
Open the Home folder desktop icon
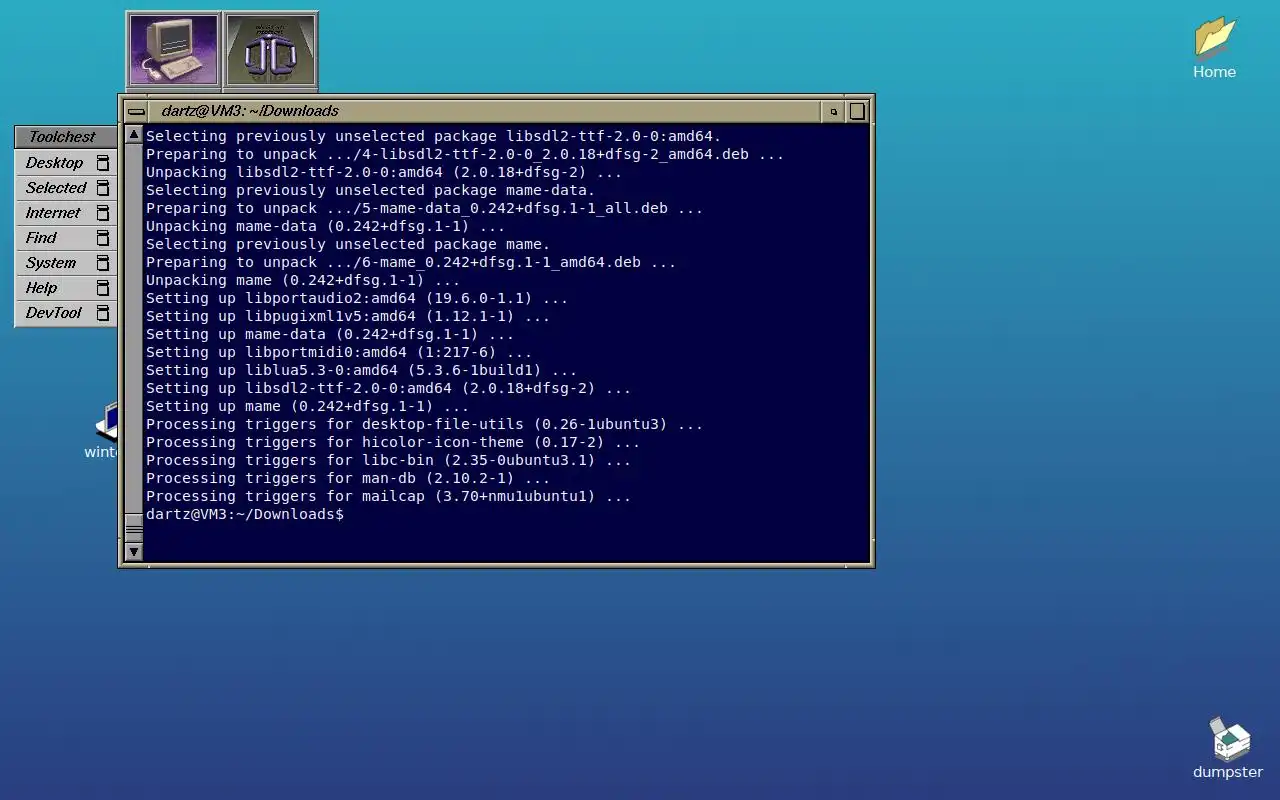point(1214,47)
